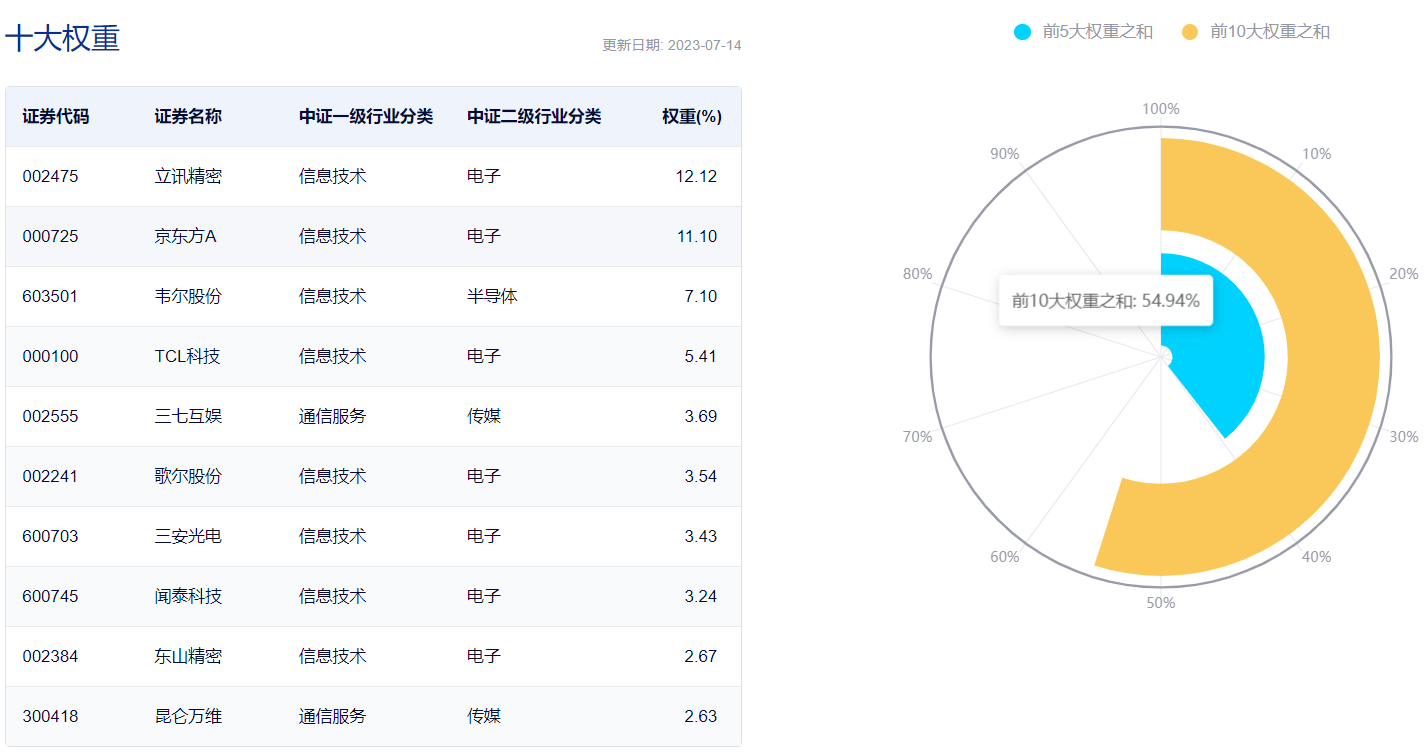Click on TCL科技 in the table
1424x752 pixels.
click(187, 357)
